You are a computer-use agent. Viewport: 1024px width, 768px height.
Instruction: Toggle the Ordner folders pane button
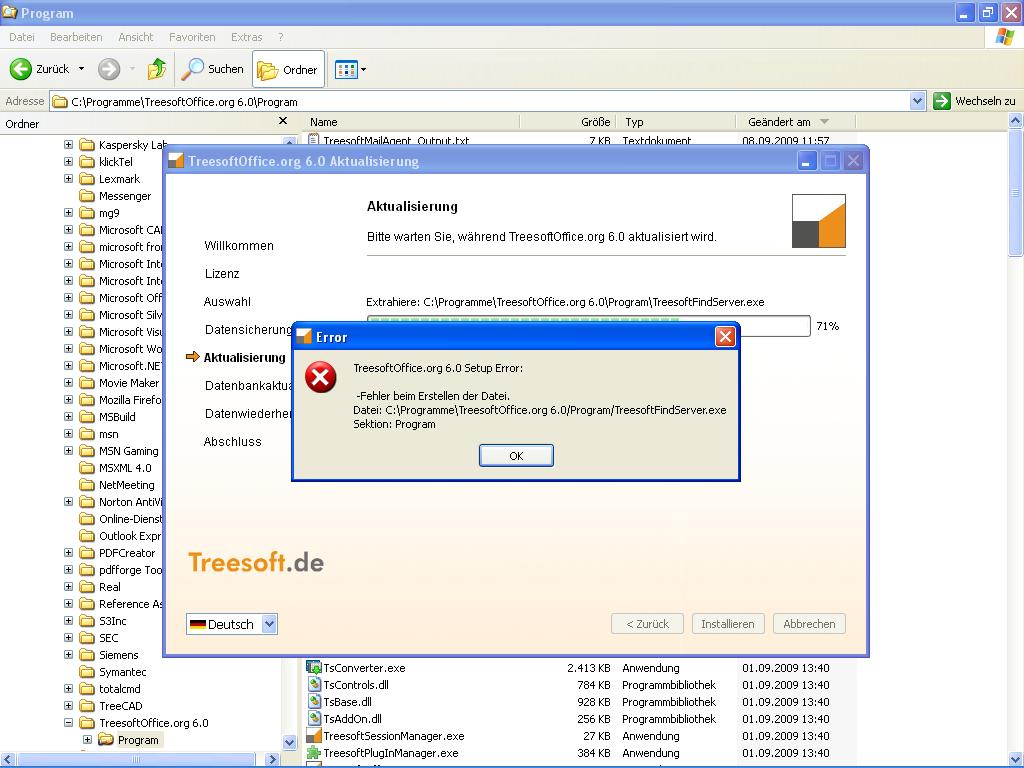[x=288, y=69]
